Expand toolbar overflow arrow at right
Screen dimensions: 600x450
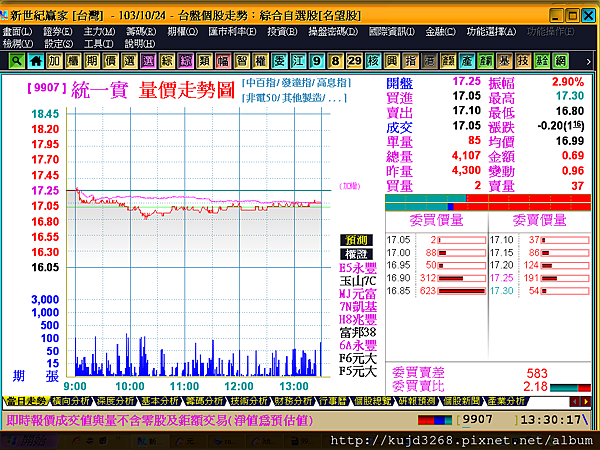[x=588, y=61]
